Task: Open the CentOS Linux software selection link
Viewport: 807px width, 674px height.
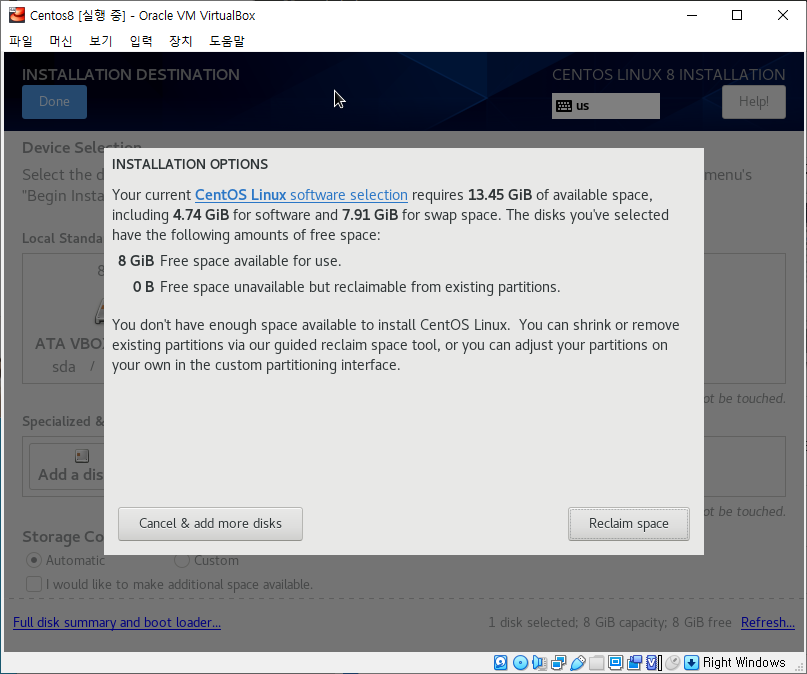Action: [x=301, y=195]
